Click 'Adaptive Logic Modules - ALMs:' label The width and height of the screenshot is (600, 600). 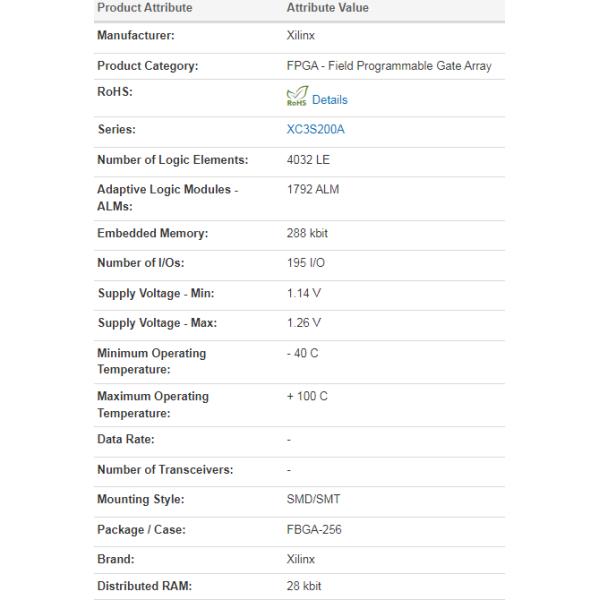168,198
